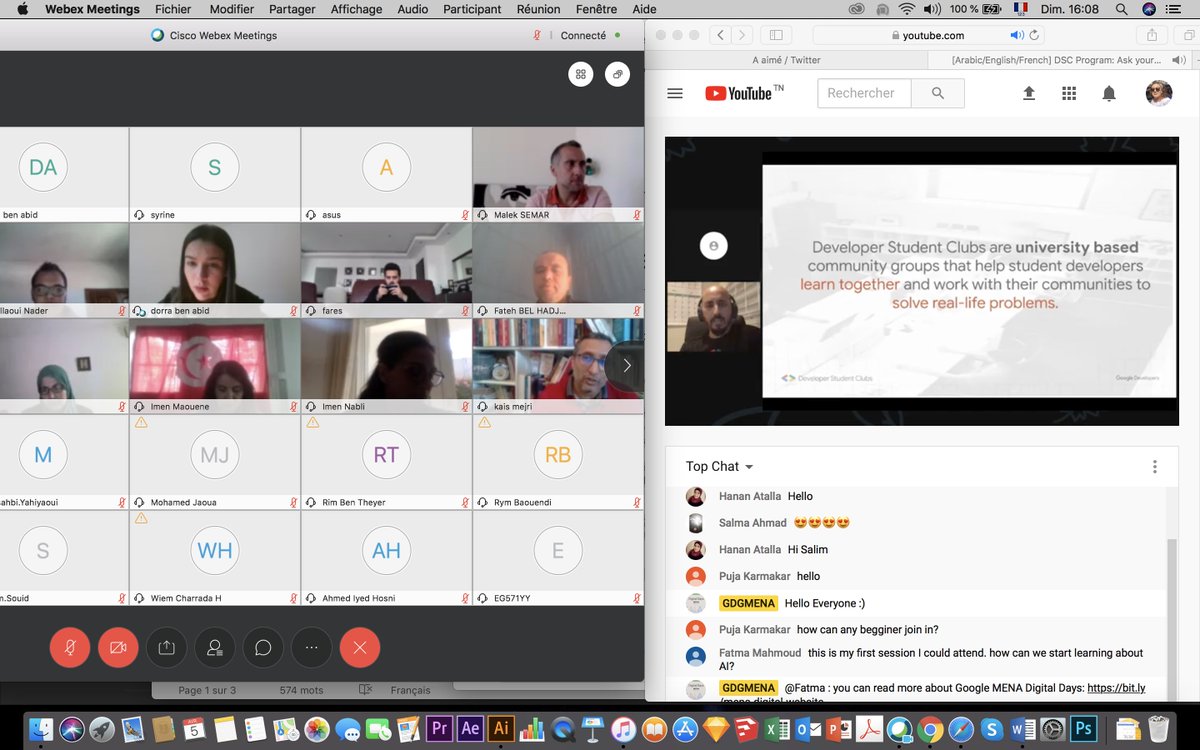This screenshot has height=750, width=1200.
Task: Open YouTube account avatar menu
Action: [1159, 93]
